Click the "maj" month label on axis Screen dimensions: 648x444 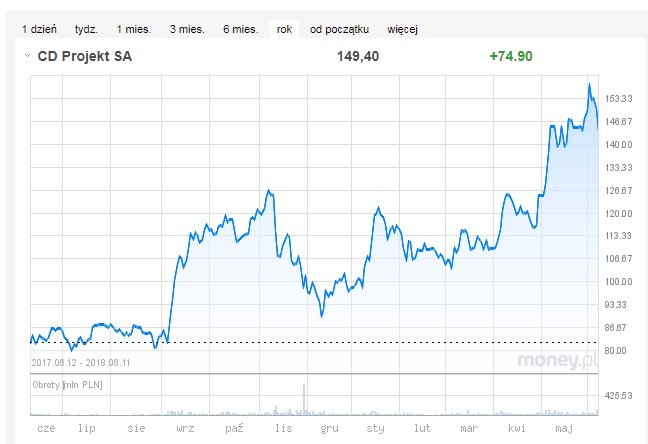[x=565, y=428]
